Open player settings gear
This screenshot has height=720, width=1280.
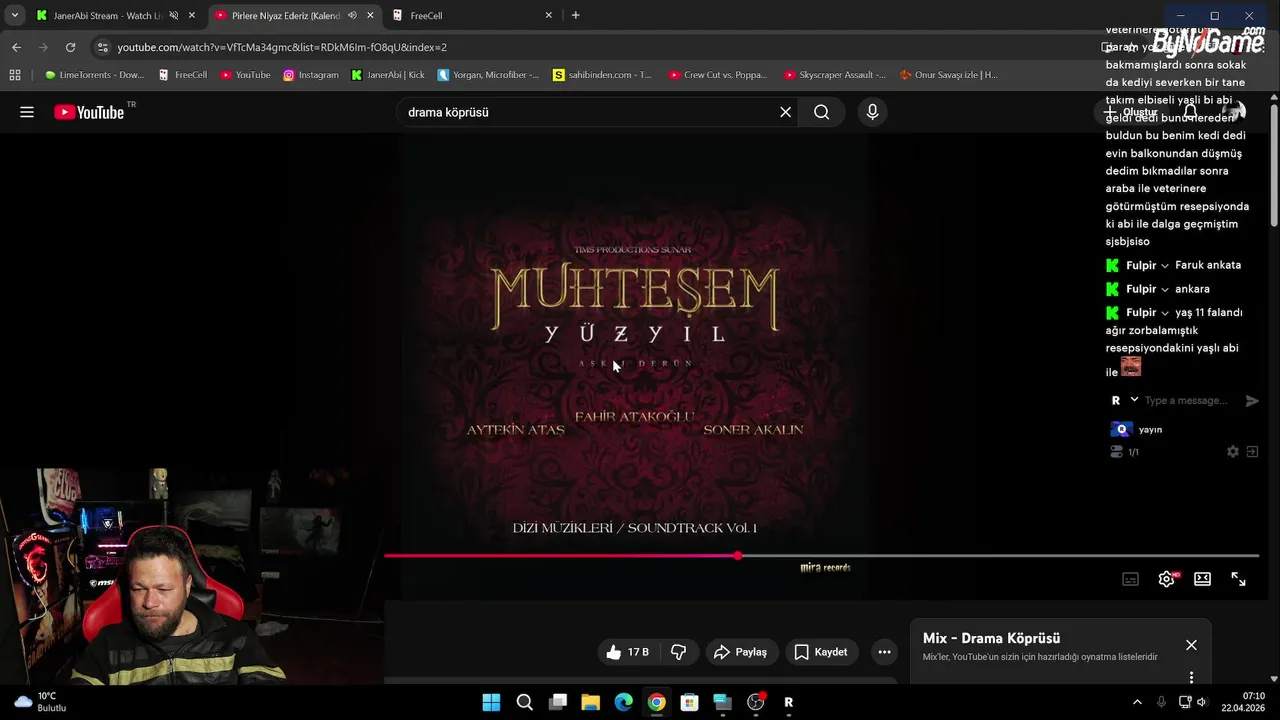1166,579
